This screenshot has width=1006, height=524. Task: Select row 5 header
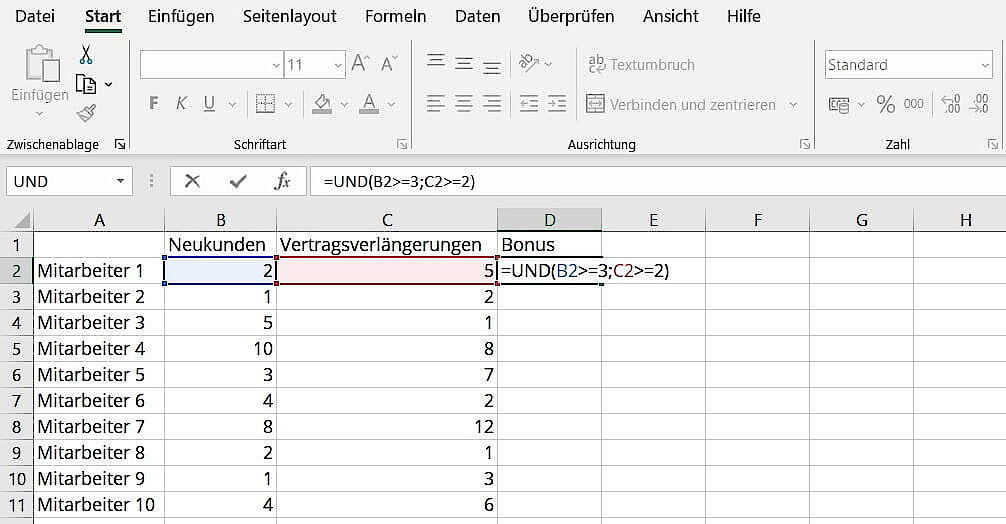(x=17, y=348)
